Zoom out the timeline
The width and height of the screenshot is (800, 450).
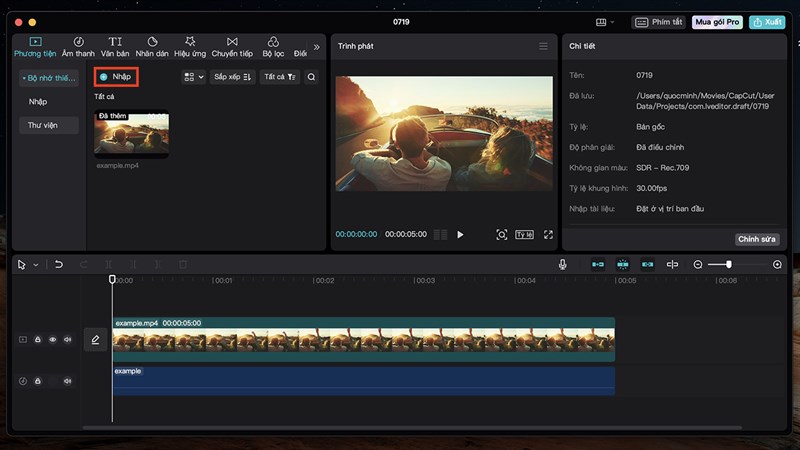click(x=698, y=264)
